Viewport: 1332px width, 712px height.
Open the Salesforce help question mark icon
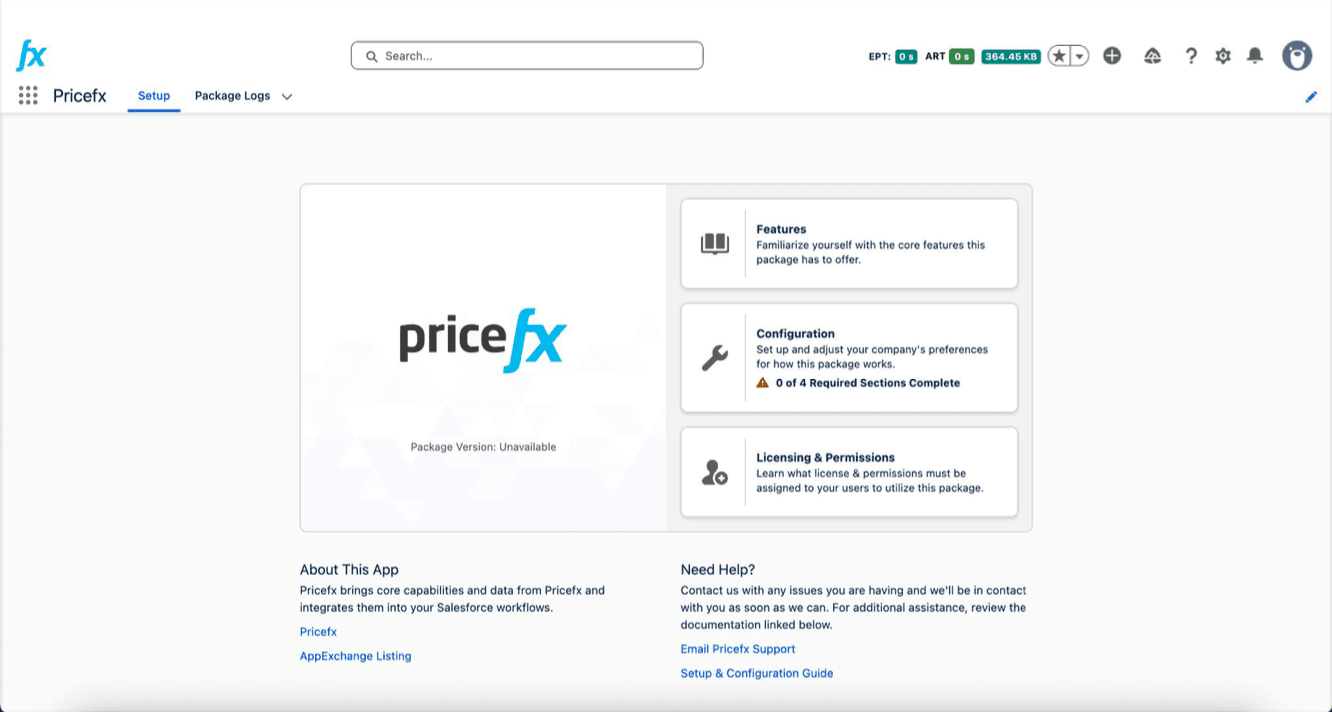point(1190,56)
